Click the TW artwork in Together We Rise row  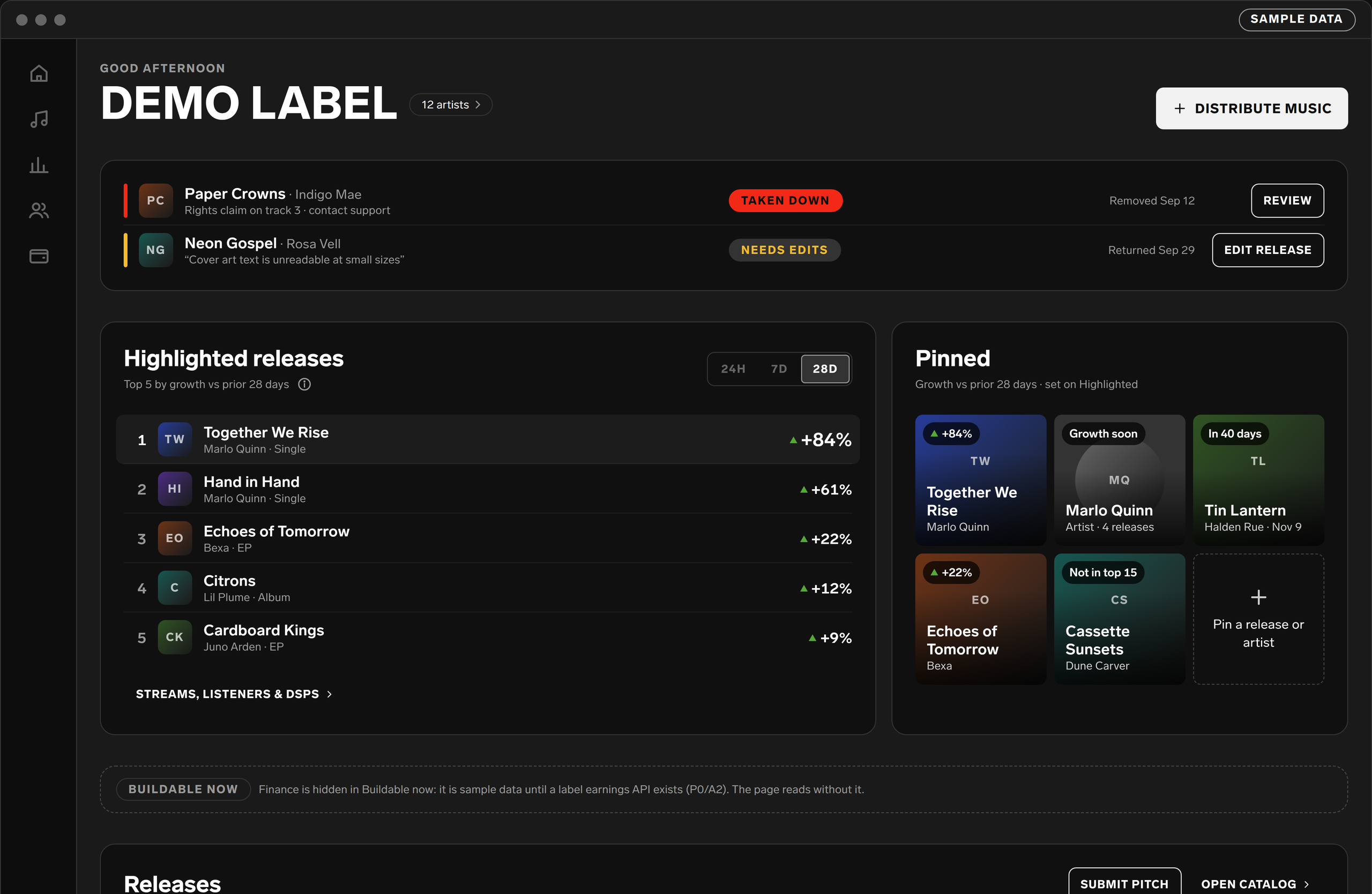tap(175, 440)
